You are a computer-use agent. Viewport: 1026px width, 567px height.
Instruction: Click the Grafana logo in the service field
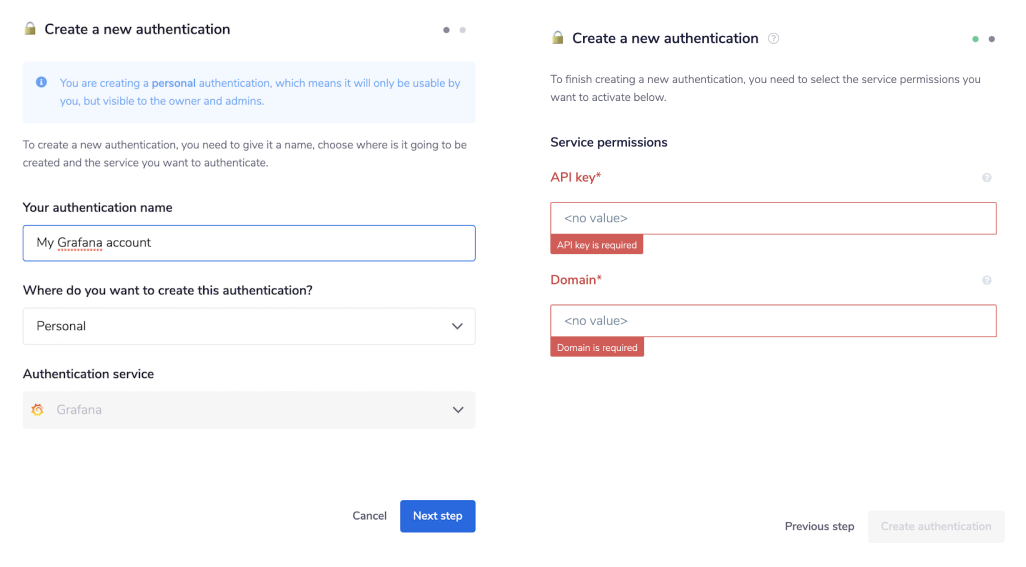(x=37, y=410)
